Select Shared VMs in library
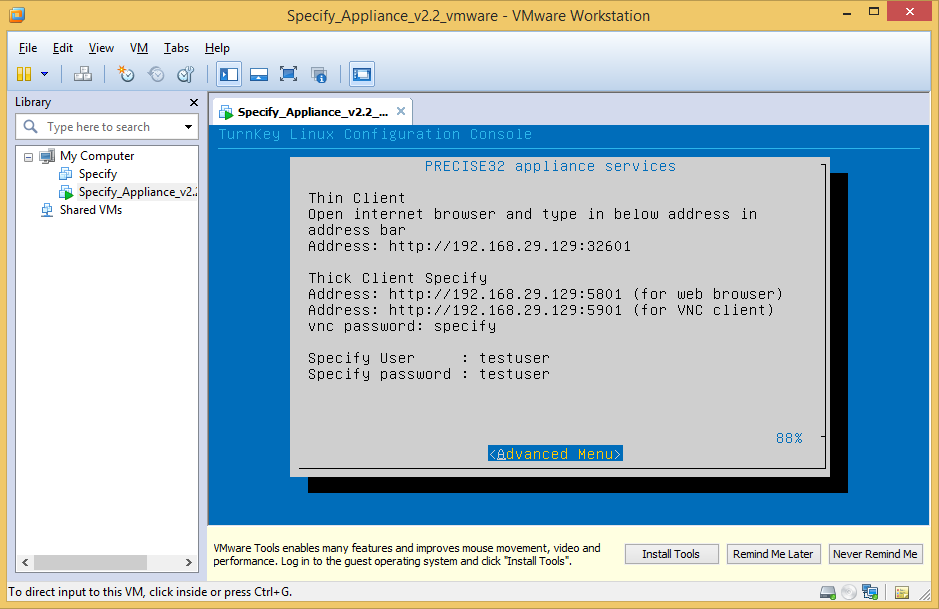The width and height of the screenshot is (939, 609). coord(90,210)
